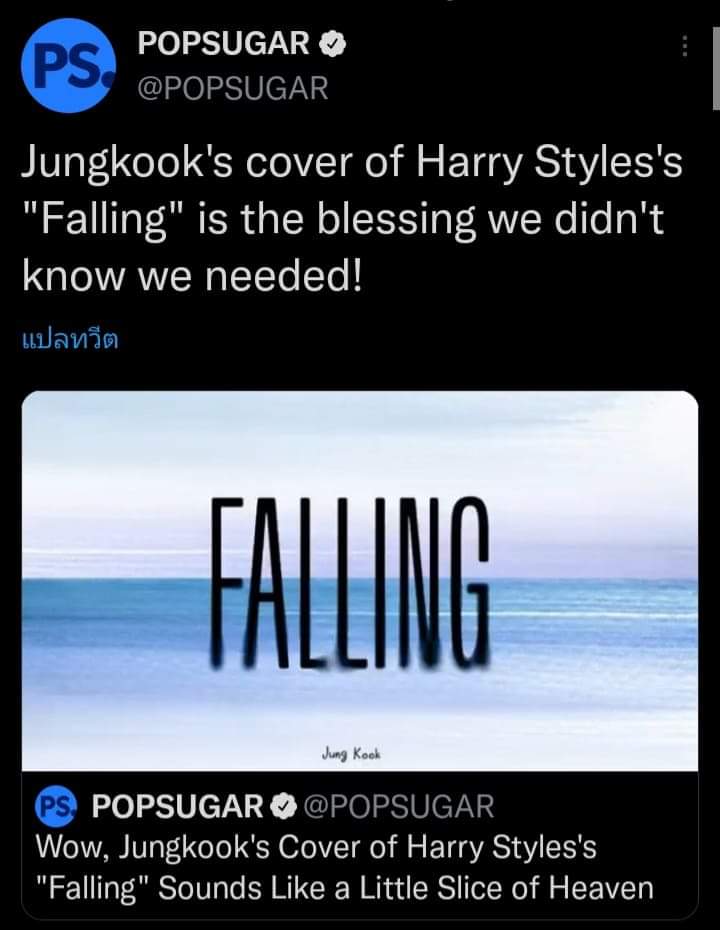
Task: Click the verified badge in link card
Action: tap(284, 807)
